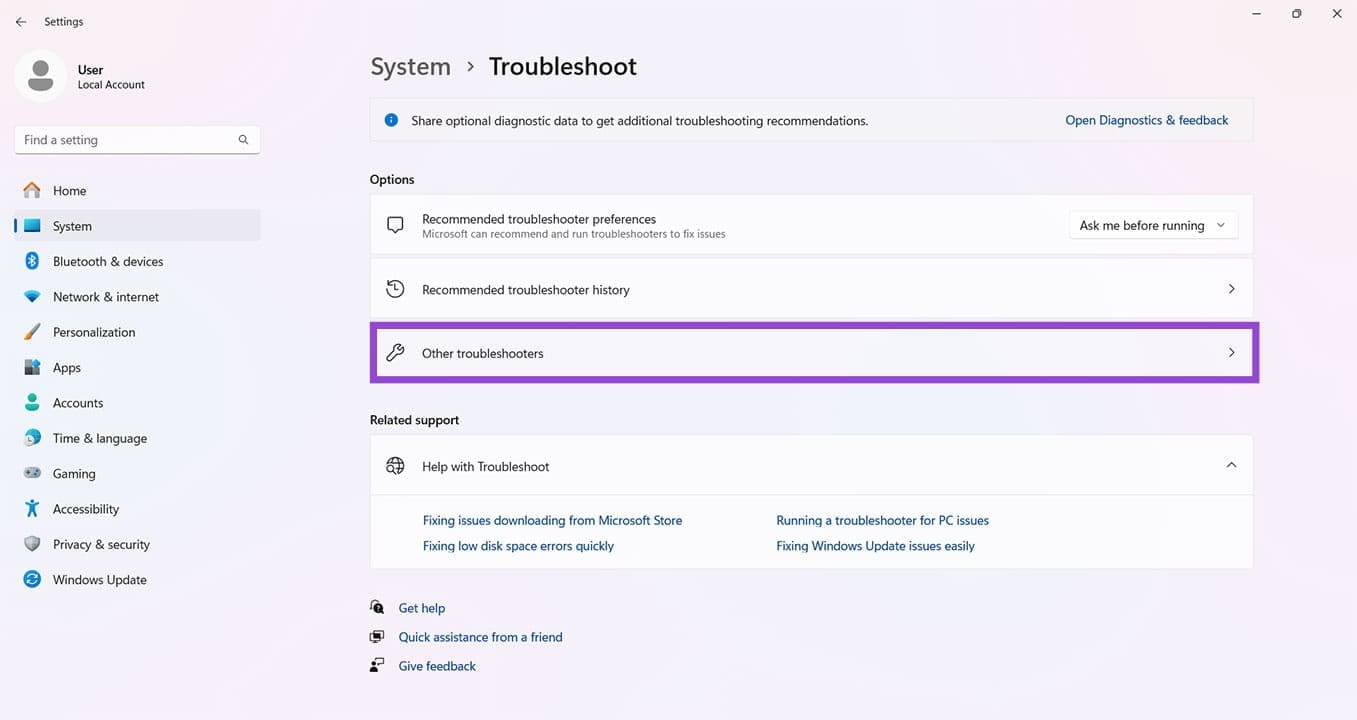Select the Windows Update icon
Viewport: 1357px width, 720px height.
[x=33, y=579]
